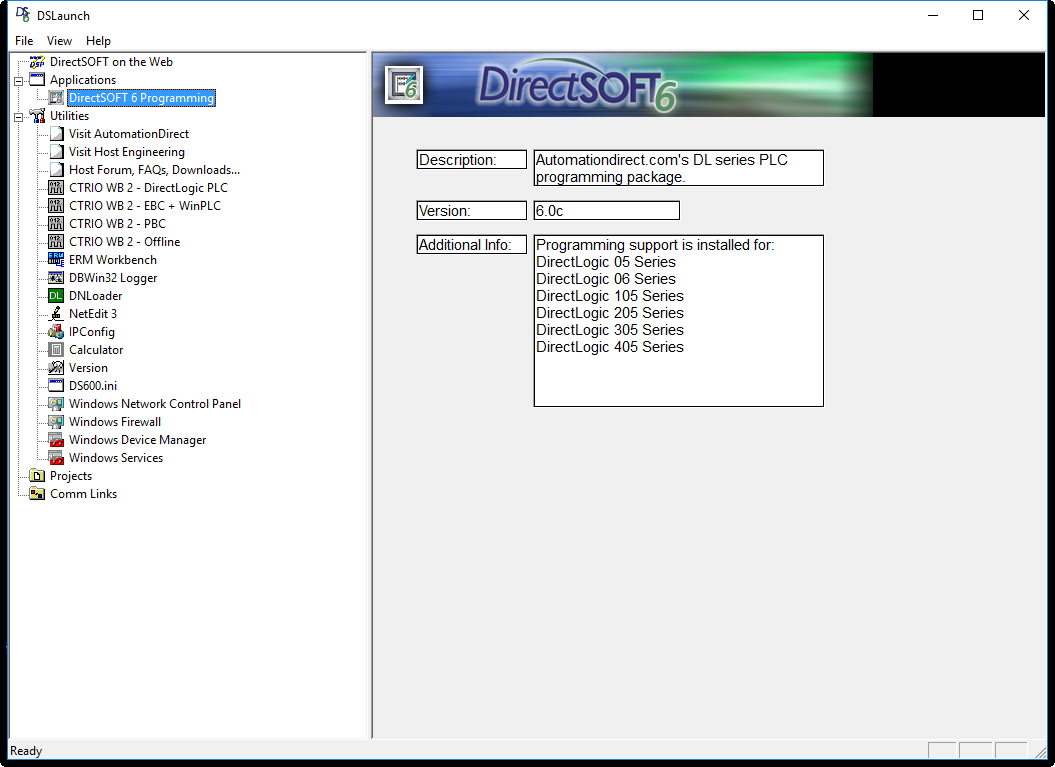
Task: Click the ERM Workbench icon
Action: (57, 260)
